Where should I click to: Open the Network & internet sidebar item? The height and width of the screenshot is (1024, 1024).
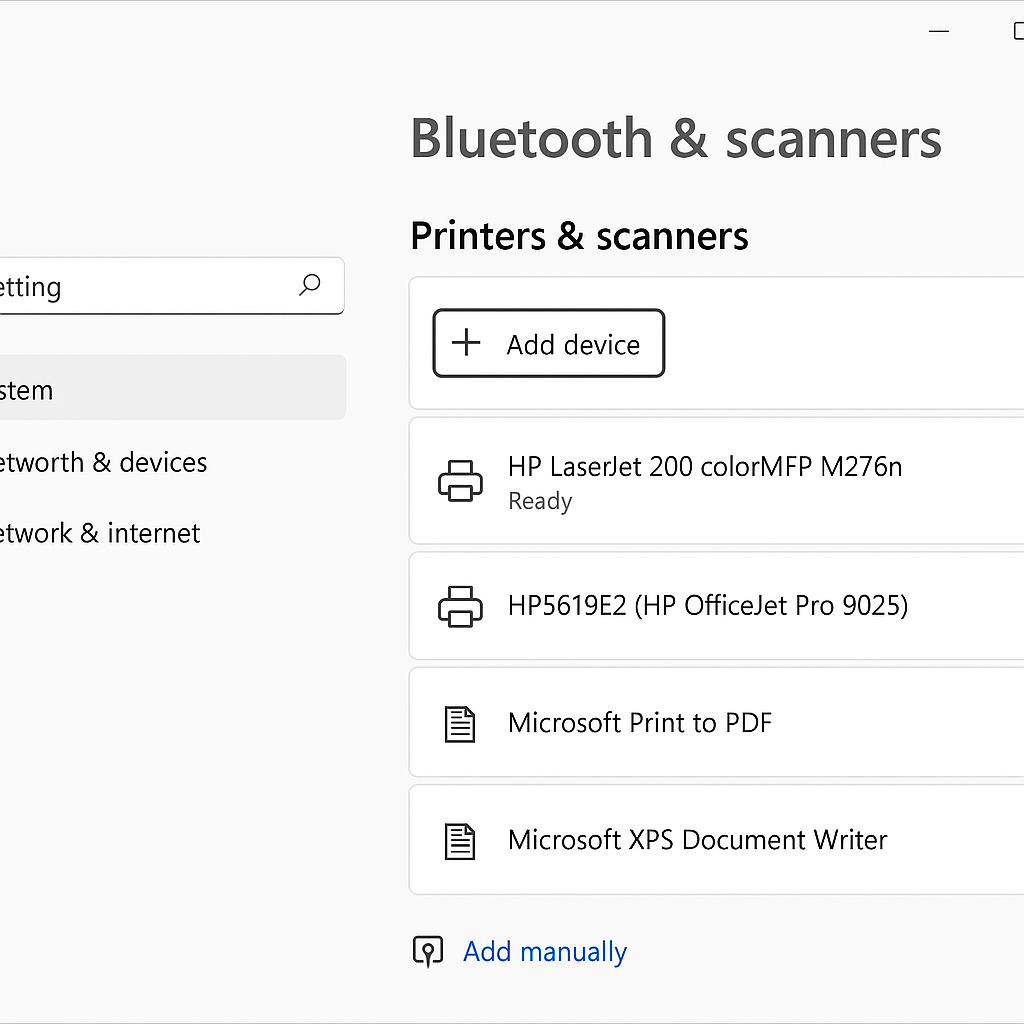[100, 533]
